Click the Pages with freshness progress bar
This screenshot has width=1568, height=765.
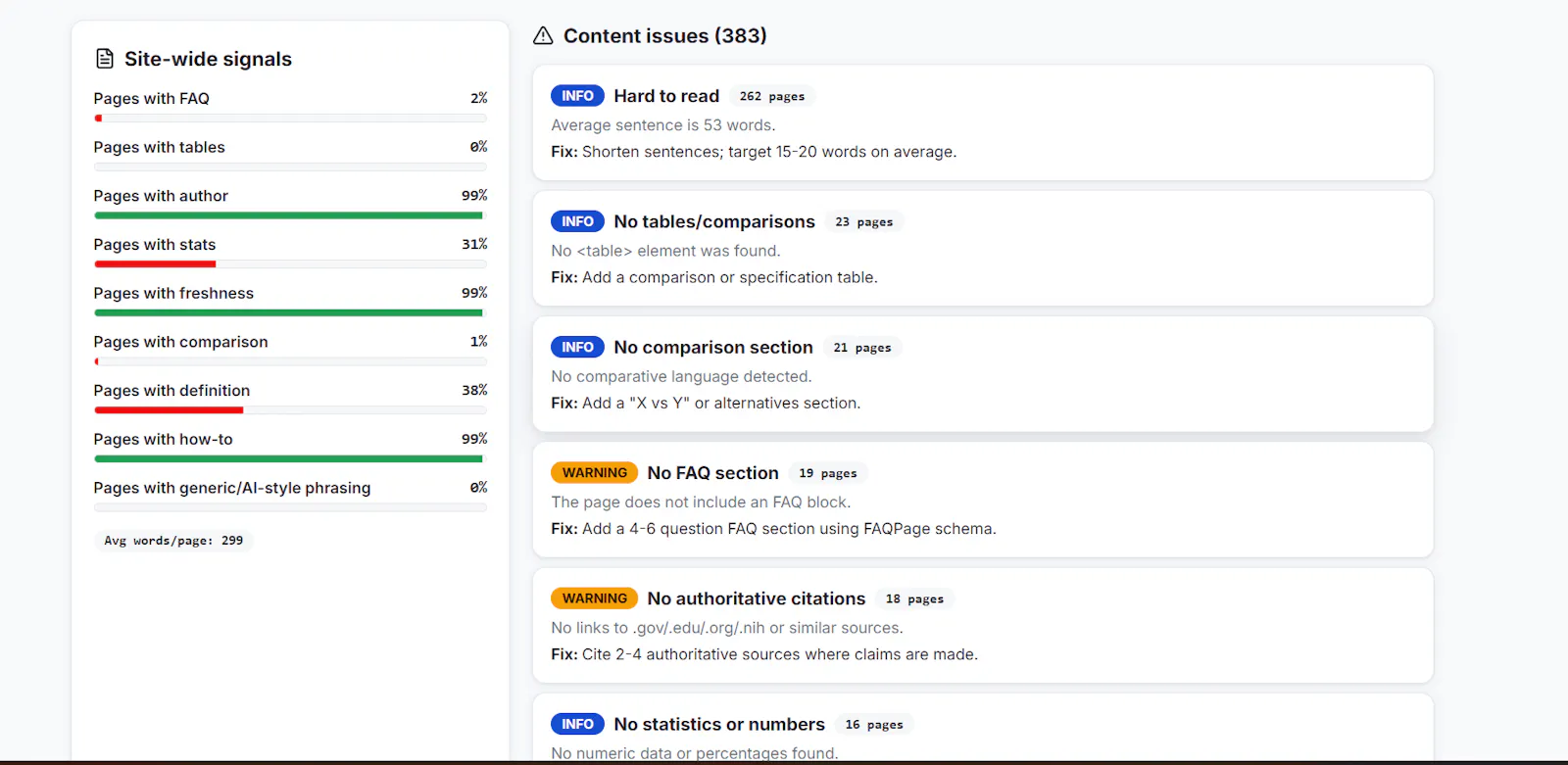click(x=290, y=313)
